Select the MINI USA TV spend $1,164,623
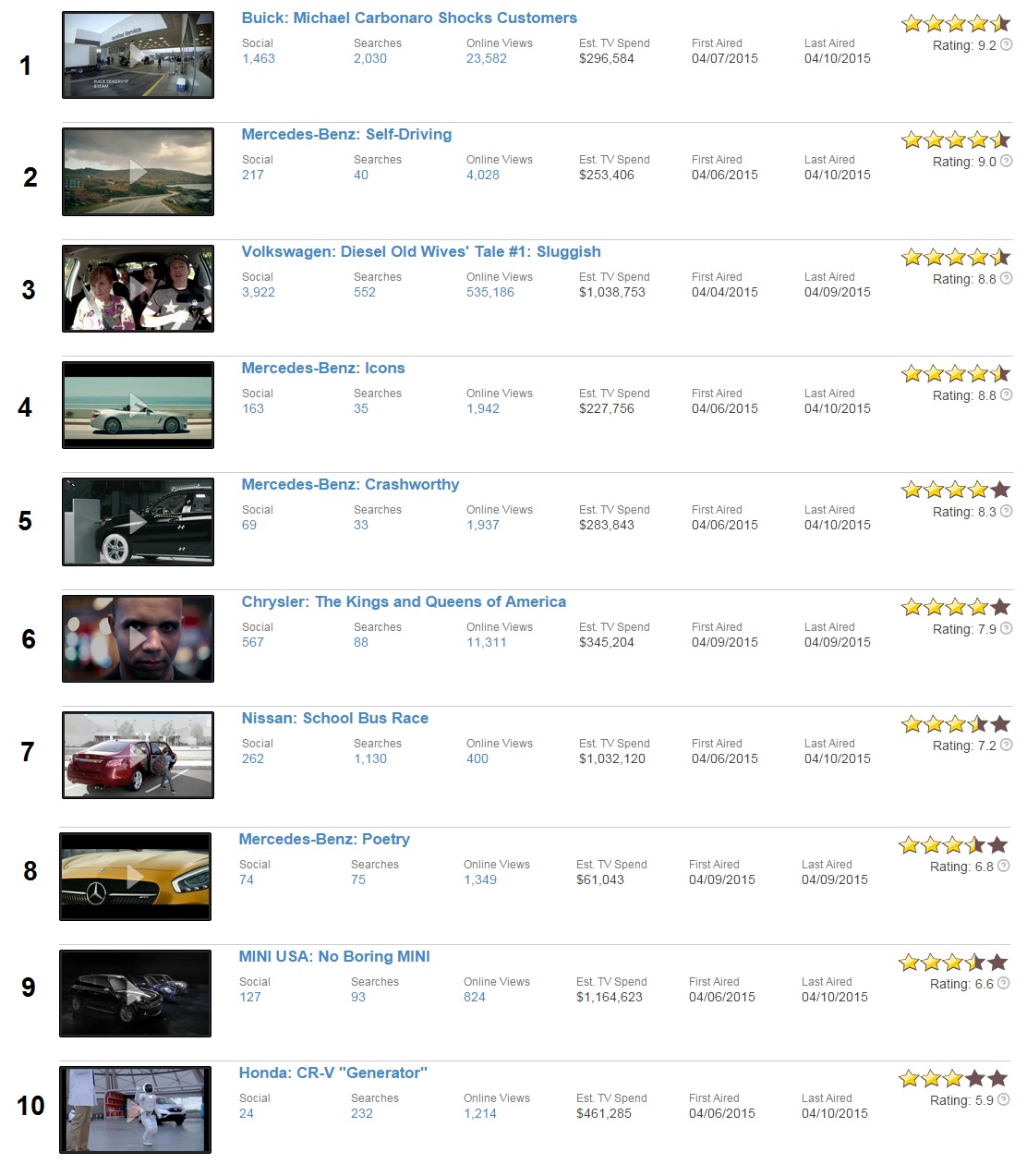The image size is (1027, 1176). coord(610,997)
